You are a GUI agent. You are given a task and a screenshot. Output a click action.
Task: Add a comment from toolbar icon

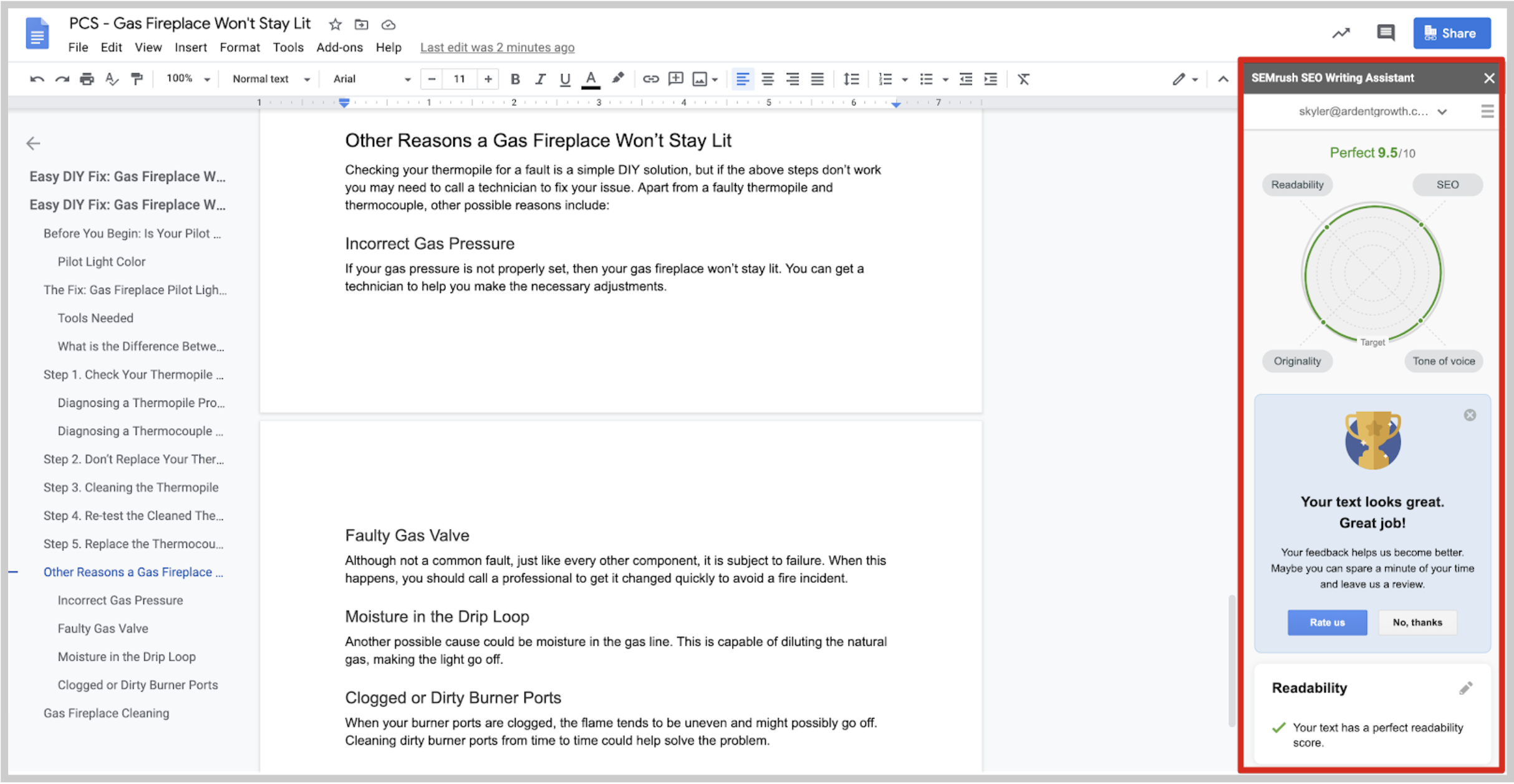[x=675, y=79]
